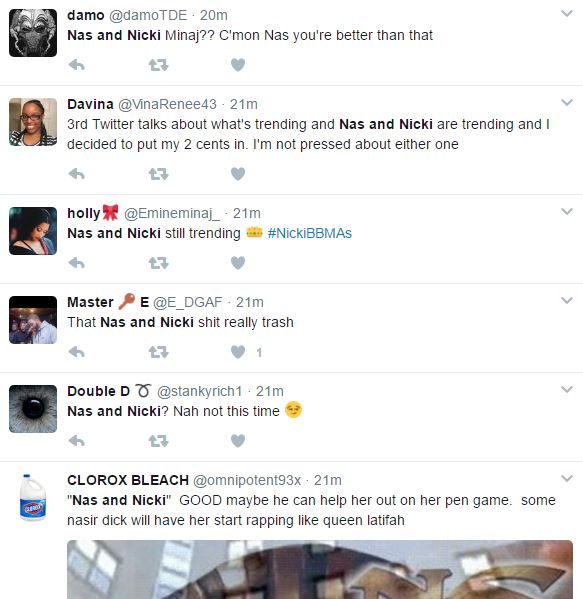583x599 pixels.
Task: Reply to Master E's tweet
Action: pos(76,352)
